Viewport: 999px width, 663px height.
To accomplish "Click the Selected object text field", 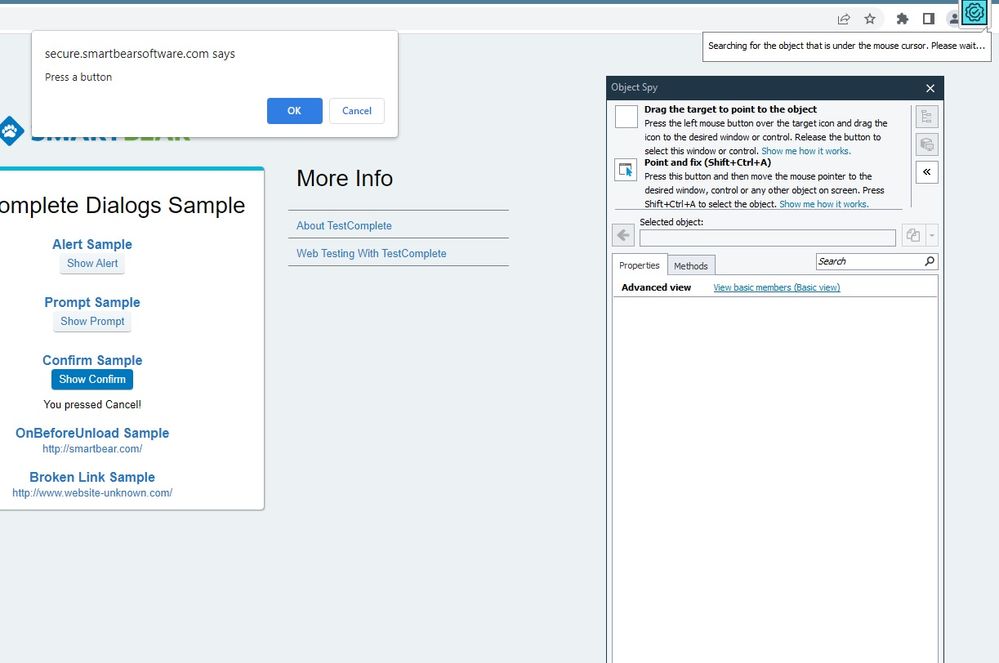I will (768, 238).
